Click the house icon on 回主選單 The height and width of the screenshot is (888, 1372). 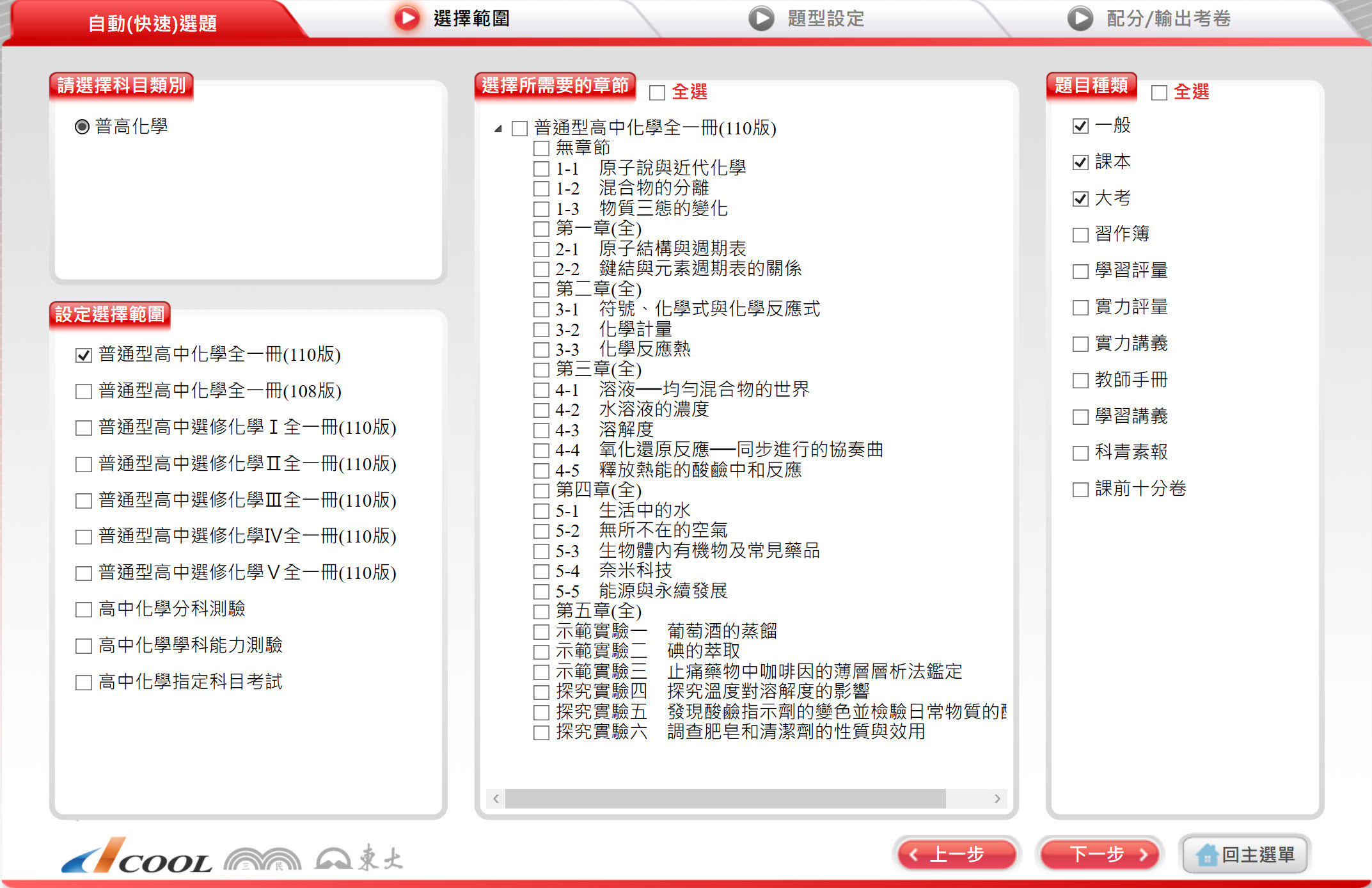coord(1206,855)
